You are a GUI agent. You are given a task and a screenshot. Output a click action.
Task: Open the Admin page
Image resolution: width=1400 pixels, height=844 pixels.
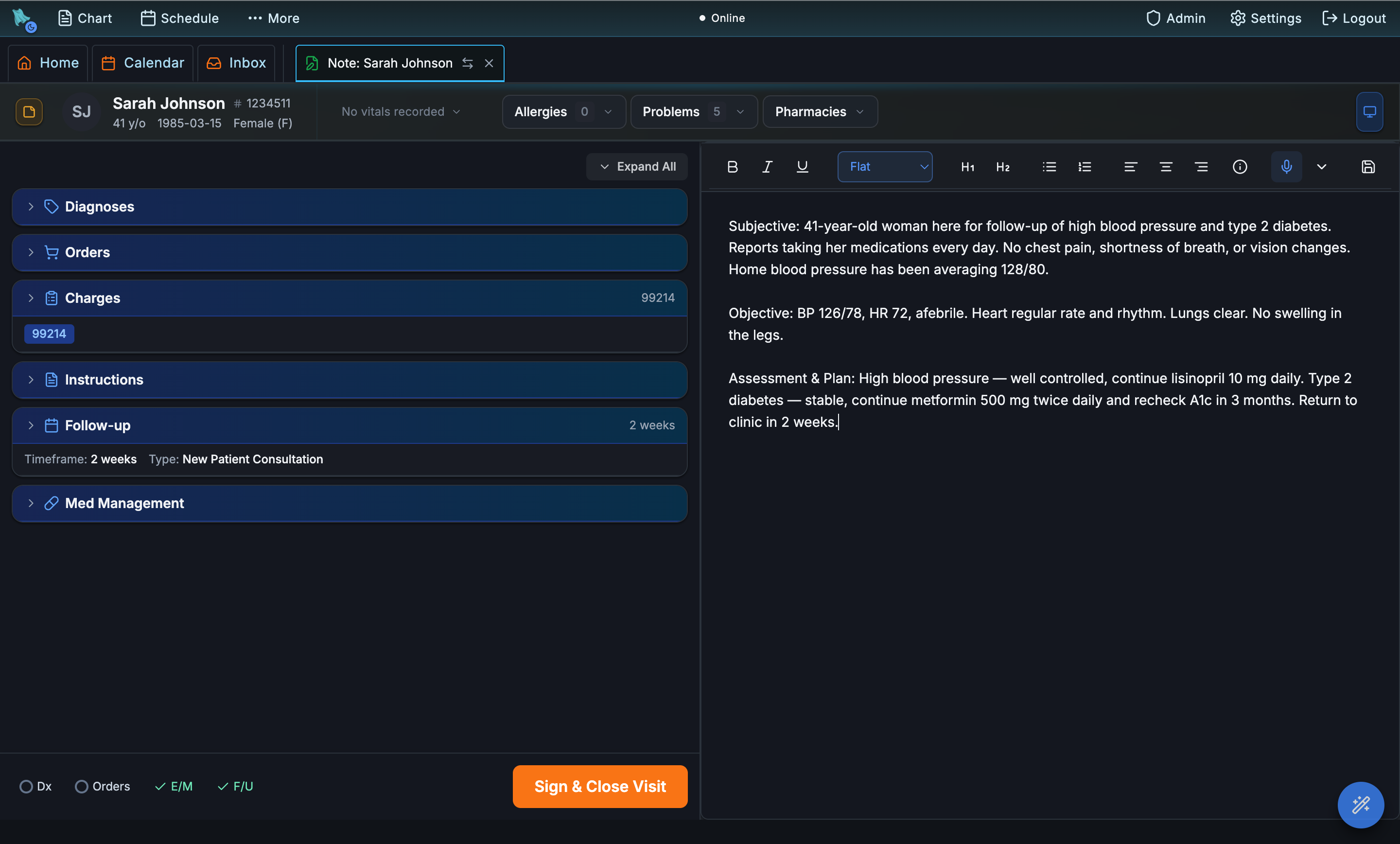point(1175,18)
